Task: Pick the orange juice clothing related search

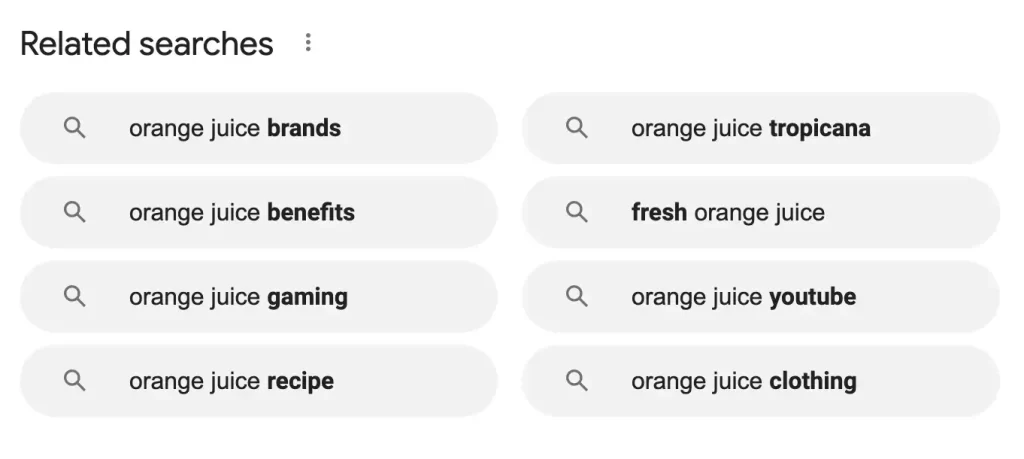Action: pyautogui.click(x=761, y=381)
